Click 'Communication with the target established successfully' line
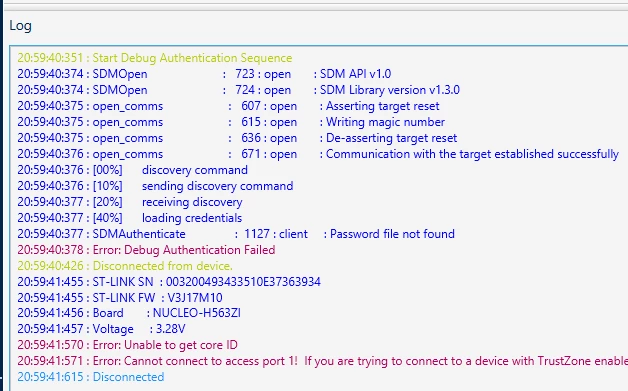This screenshot has width=628, height=391. click(x=318, y=154)
